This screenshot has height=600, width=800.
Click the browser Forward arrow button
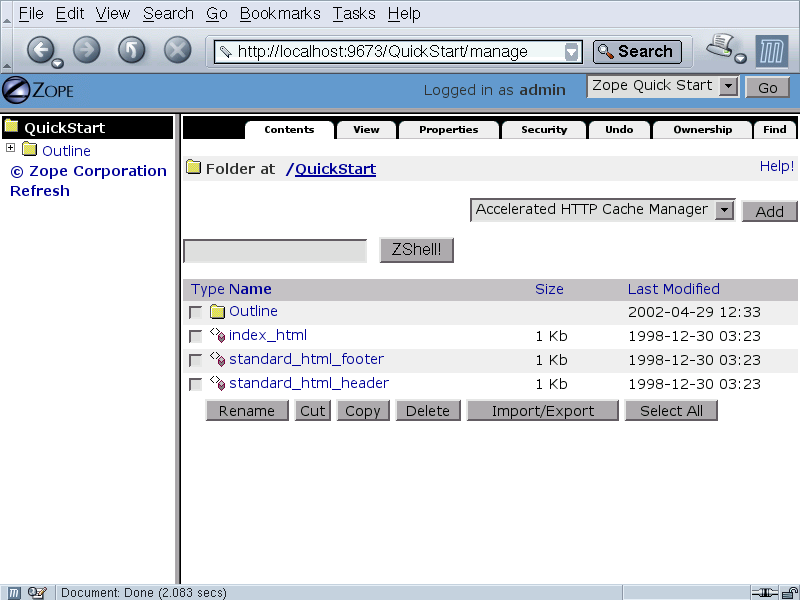click(x=87, y=50)
